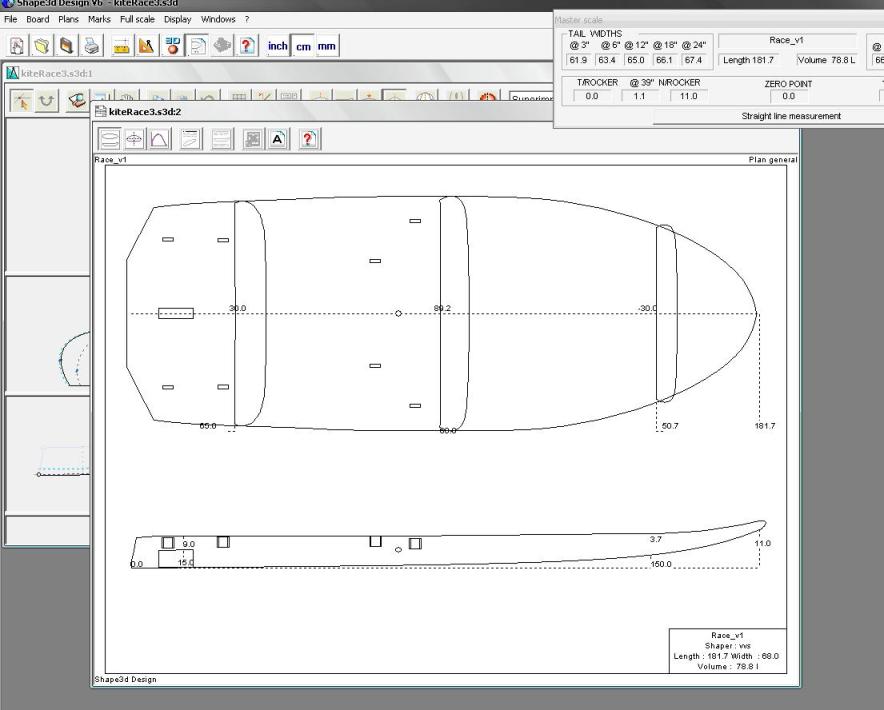The image size is (884, 710).
Task: Open the Board menu
Action: 37,19
